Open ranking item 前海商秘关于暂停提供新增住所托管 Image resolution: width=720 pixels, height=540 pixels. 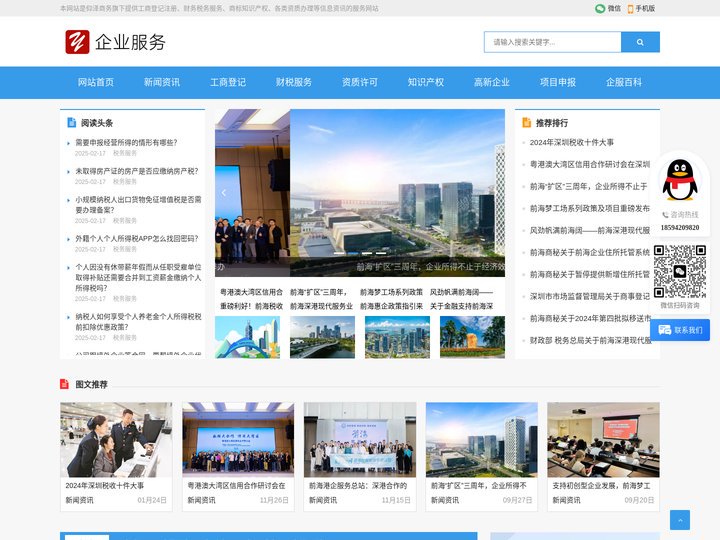590,274
